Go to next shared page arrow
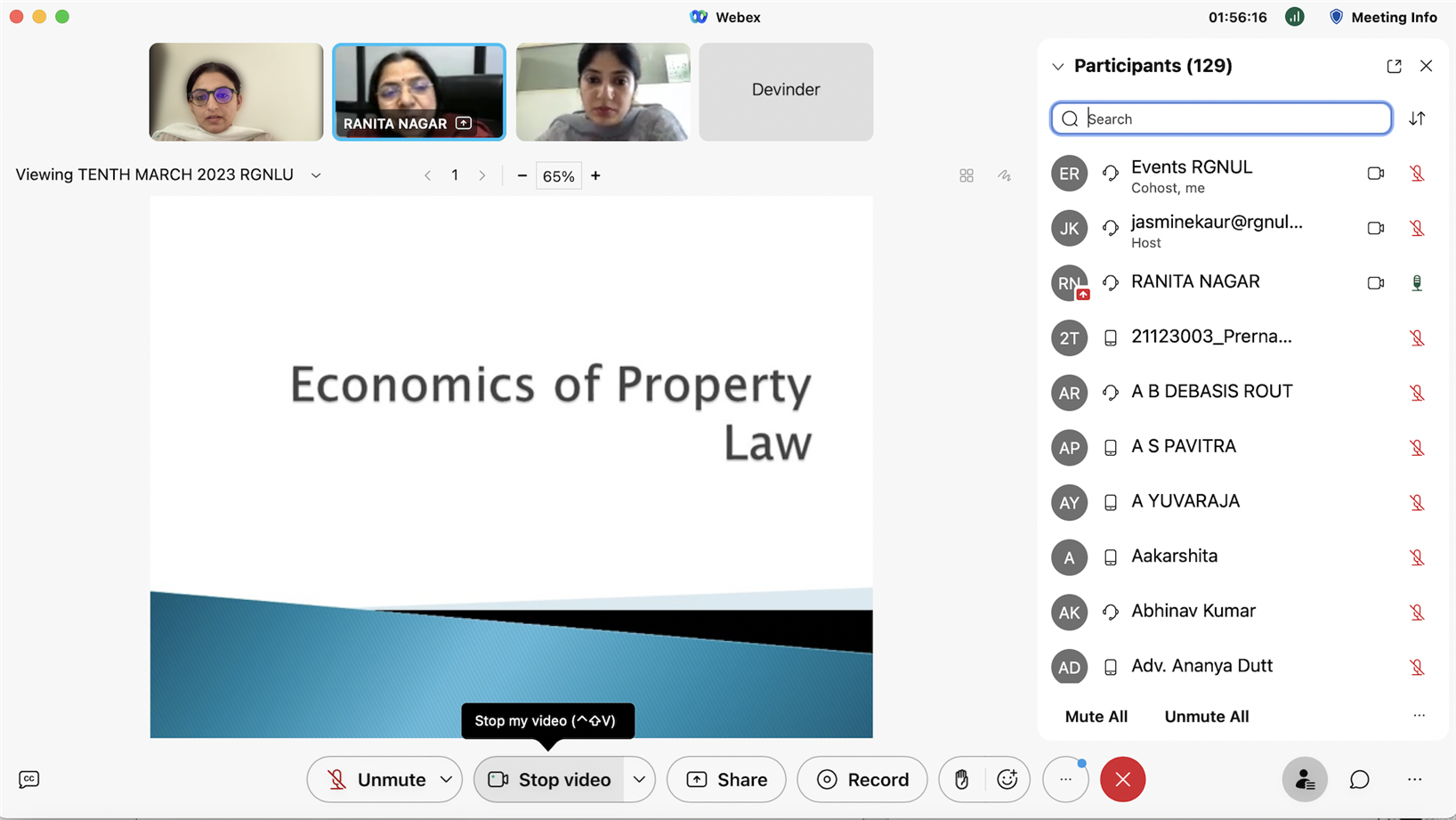 [482, 175]
